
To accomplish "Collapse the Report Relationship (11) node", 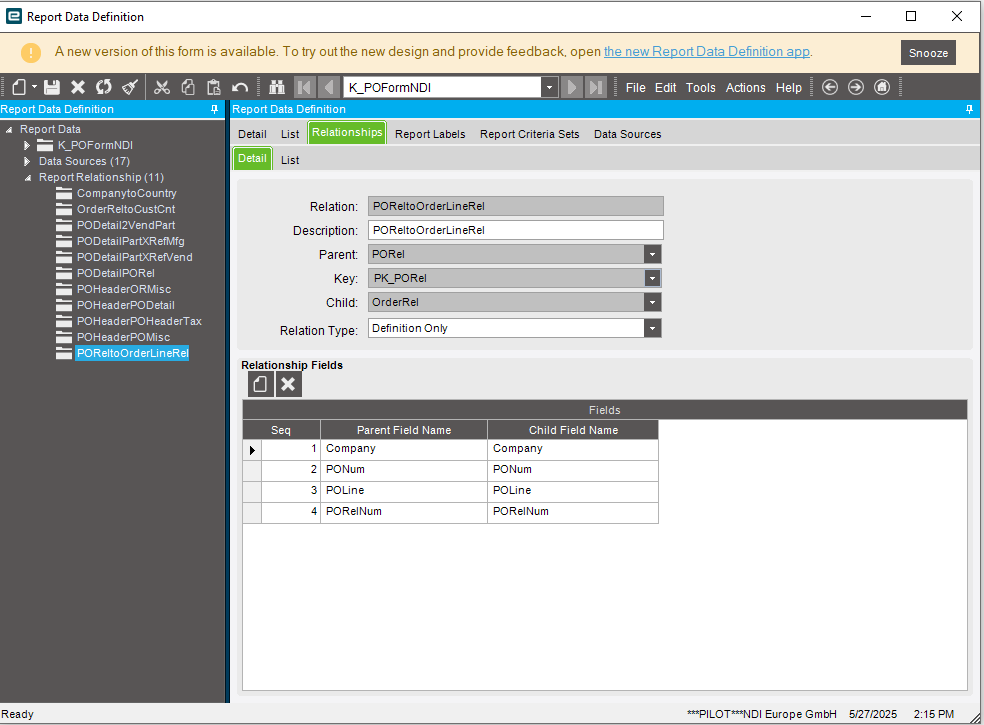I will coord(28,178).
